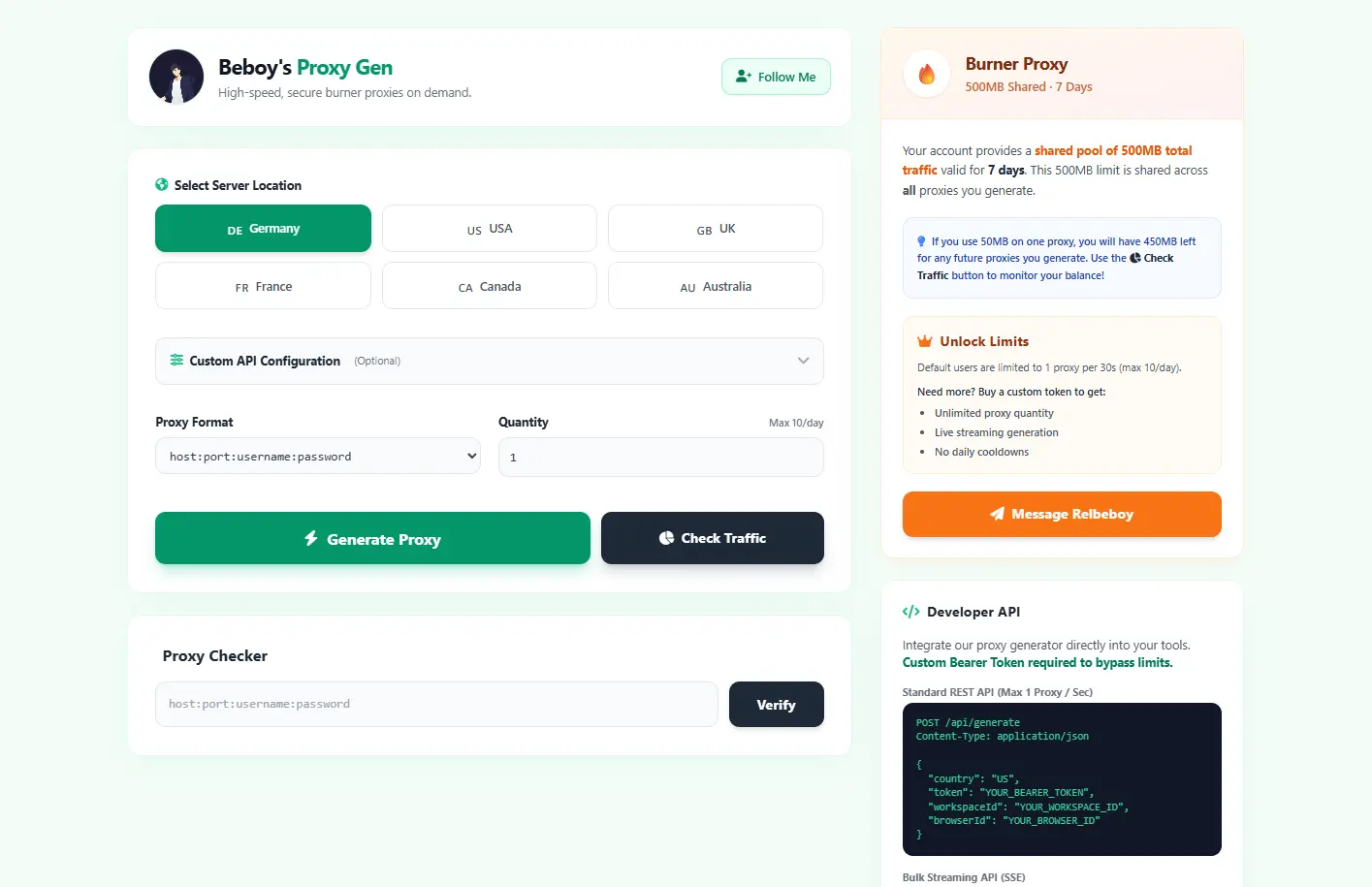This screenshot has width=1372, height=887.
Task: Click the flame icon beside Burner Proxy
Action: tap(927, 75)
